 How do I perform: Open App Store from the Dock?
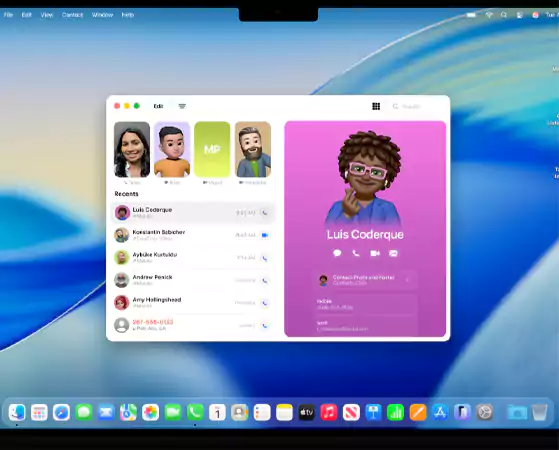440,413
